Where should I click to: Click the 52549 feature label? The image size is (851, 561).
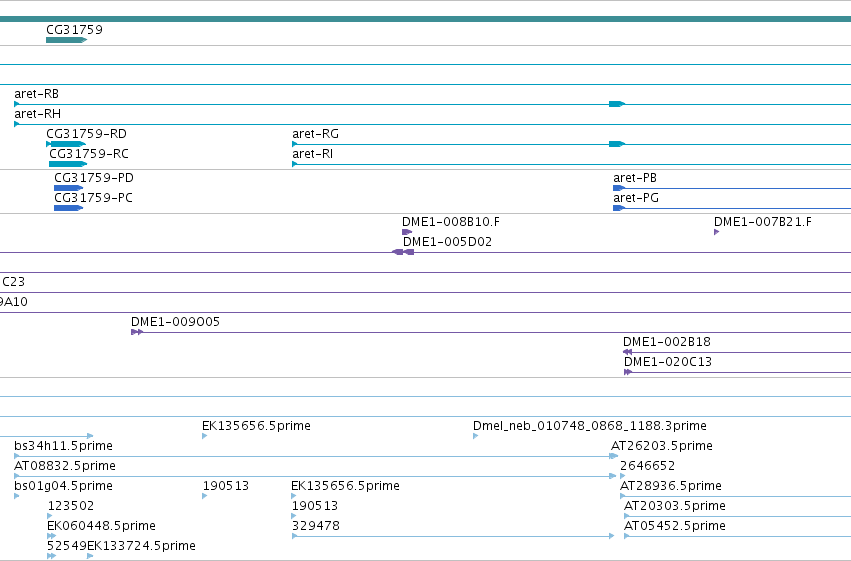(67, 546)
